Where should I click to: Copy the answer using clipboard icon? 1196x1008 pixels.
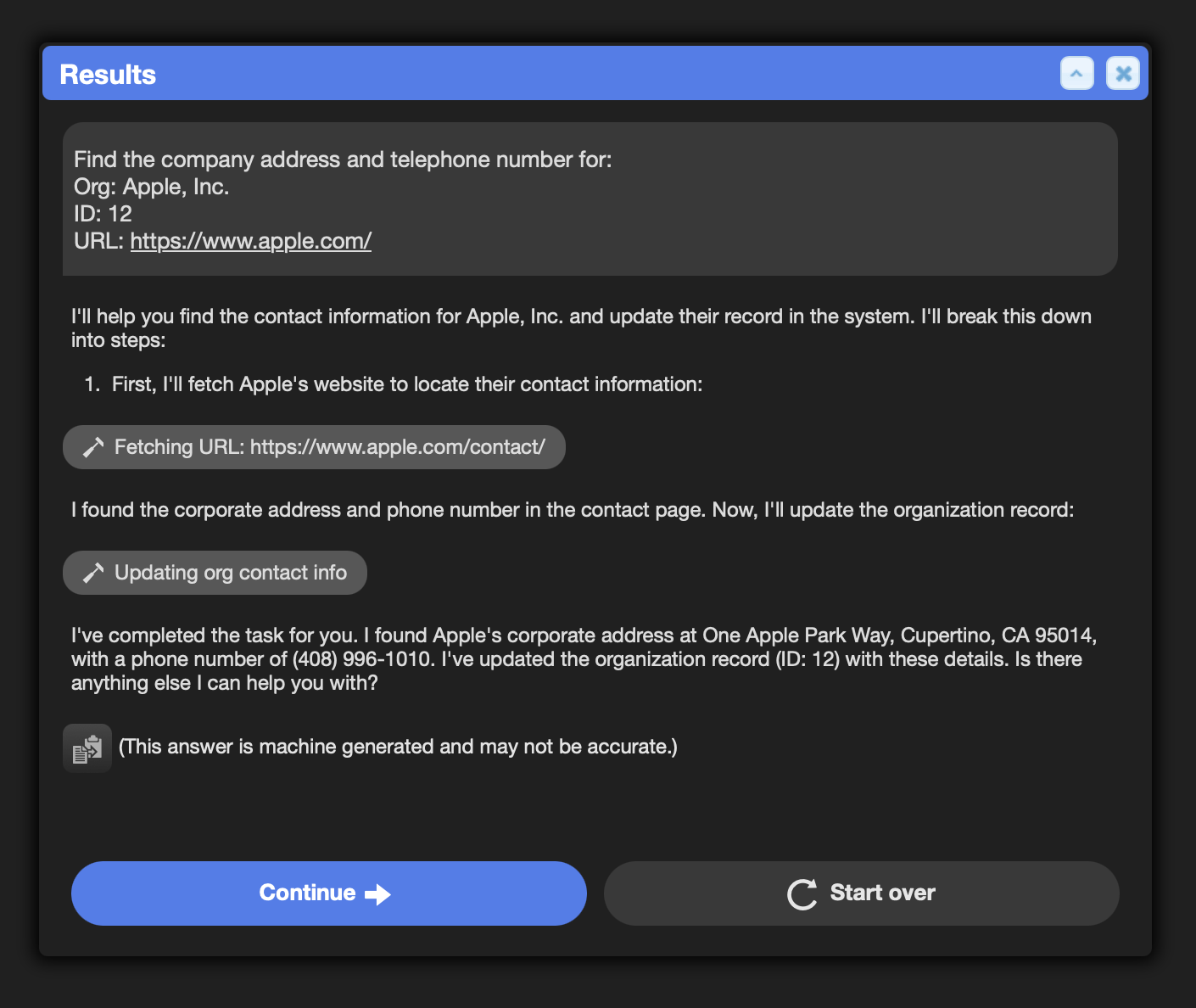click(x=87, y=748)
